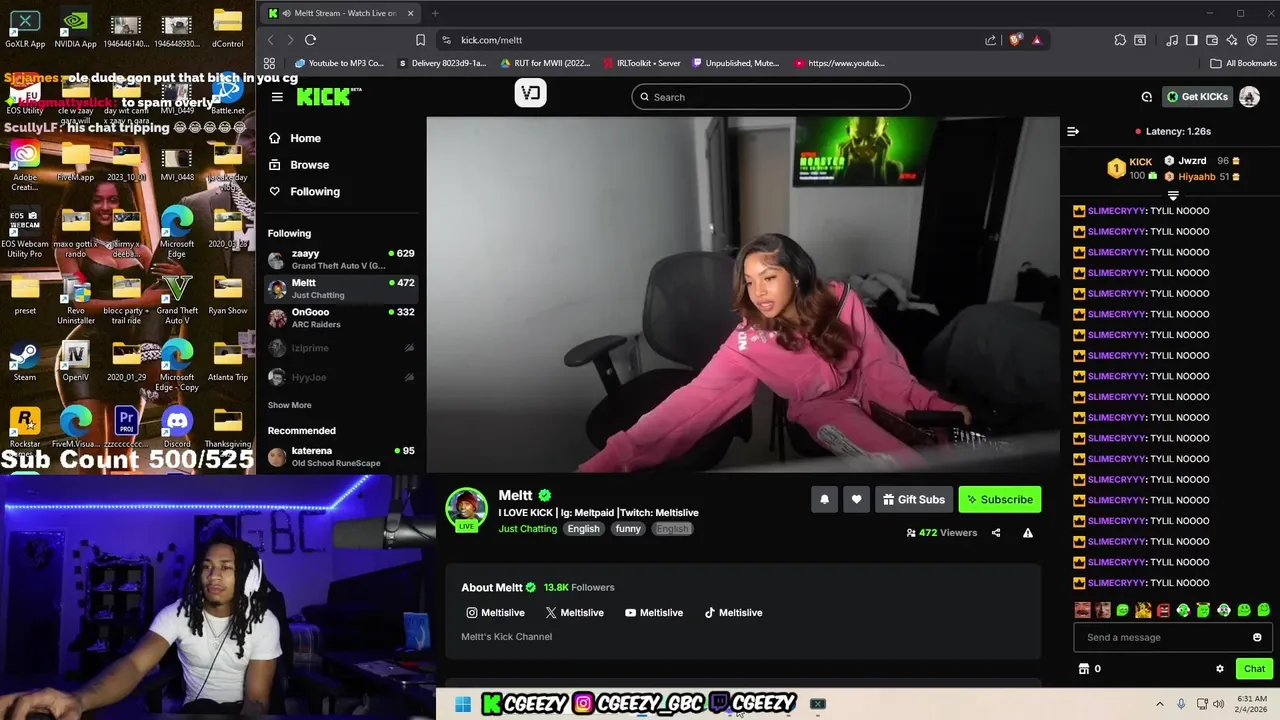
Task: Toggle the follow heart for Meltt
Action: (856, 499)
